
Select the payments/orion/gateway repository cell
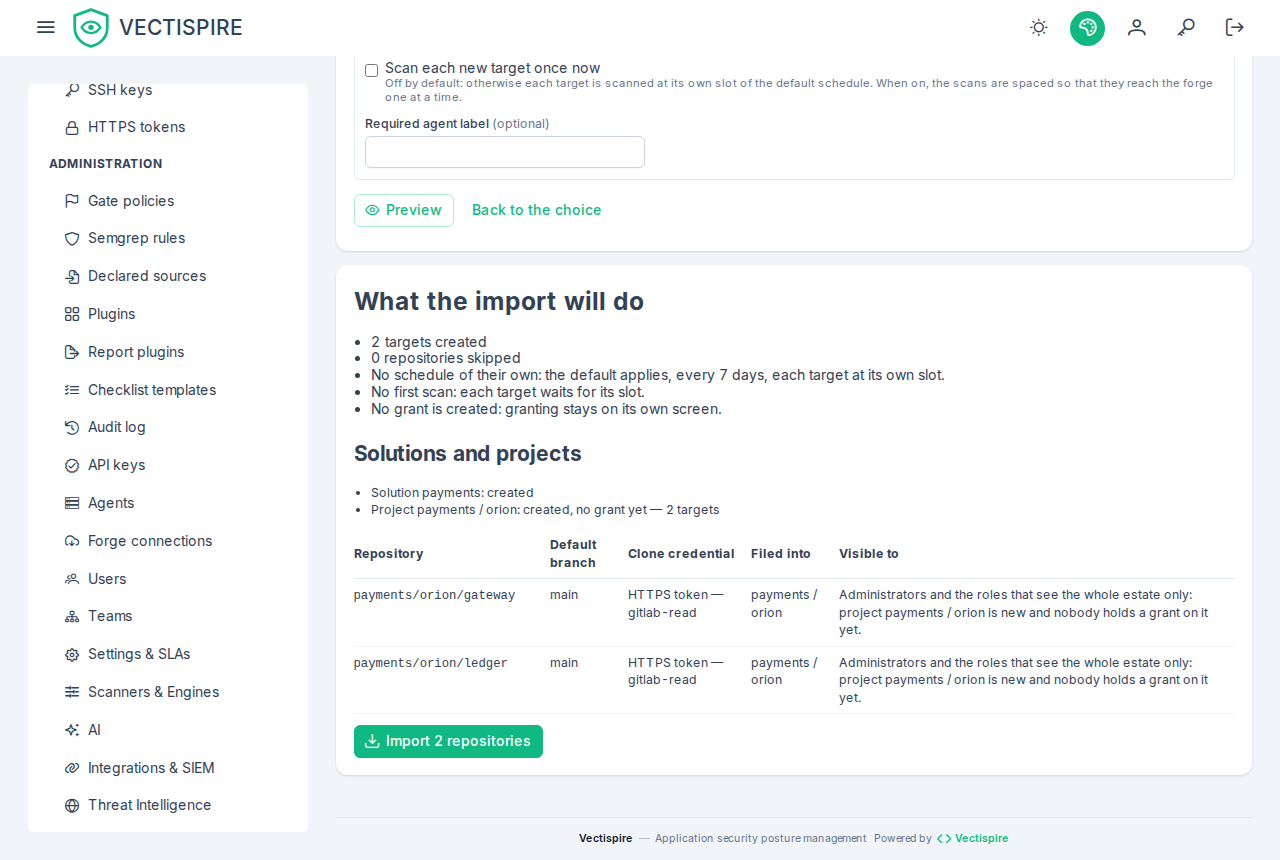(x=435, y=595)
